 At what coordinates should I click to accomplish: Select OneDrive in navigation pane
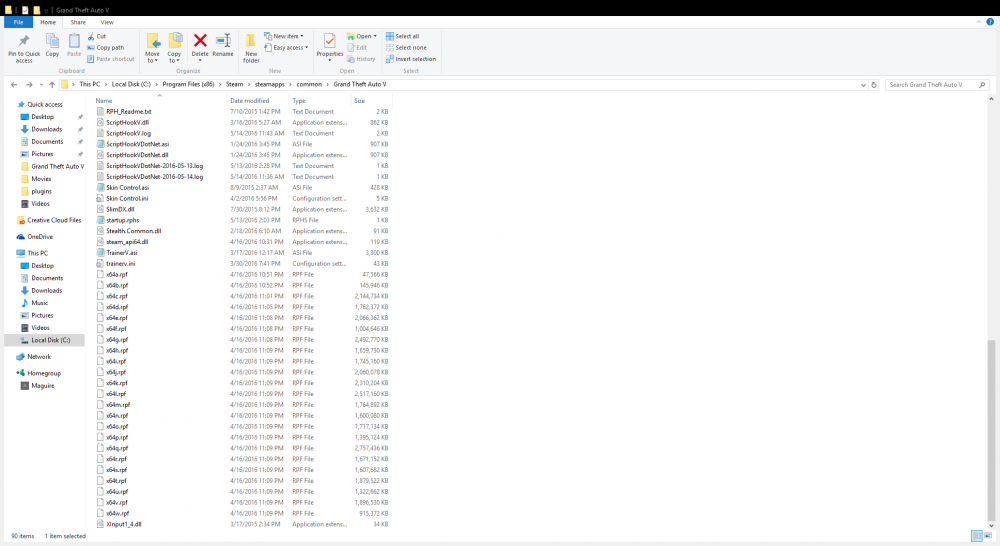tap(40, 237)
